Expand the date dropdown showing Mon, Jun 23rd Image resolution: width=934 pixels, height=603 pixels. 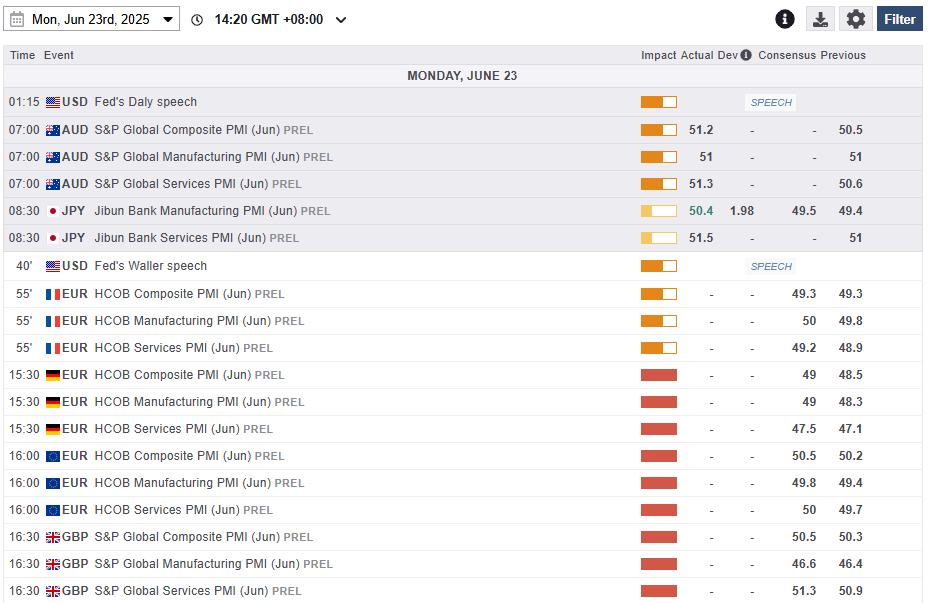point(169,18)
